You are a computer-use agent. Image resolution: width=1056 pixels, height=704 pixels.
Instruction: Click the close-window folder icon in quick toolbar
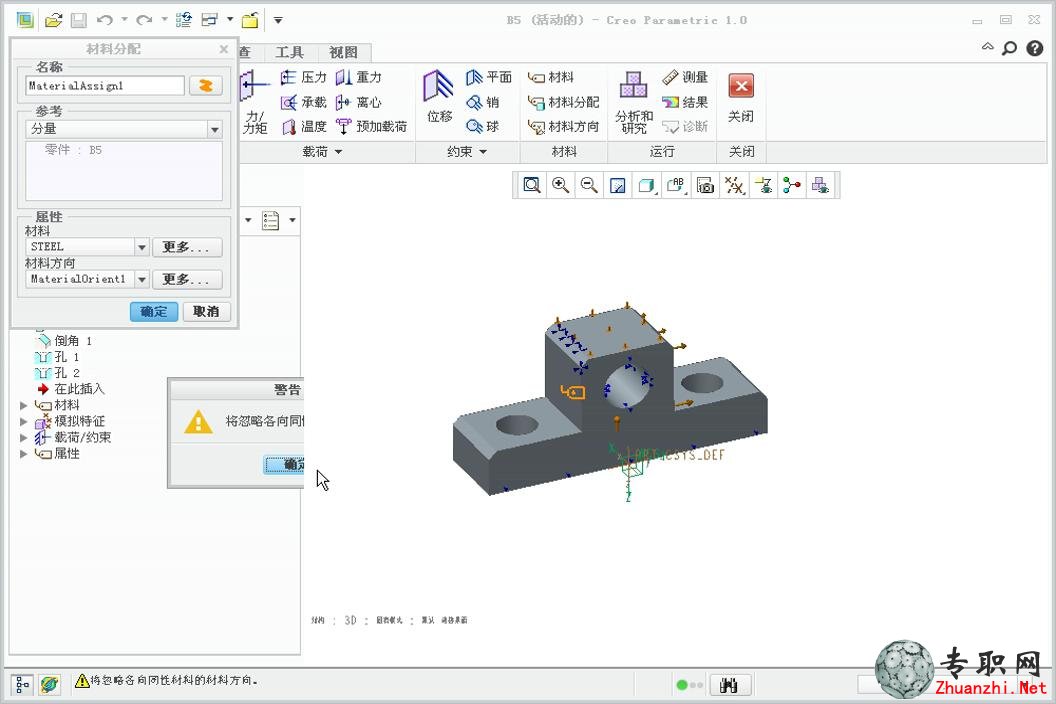pos(250,20)
